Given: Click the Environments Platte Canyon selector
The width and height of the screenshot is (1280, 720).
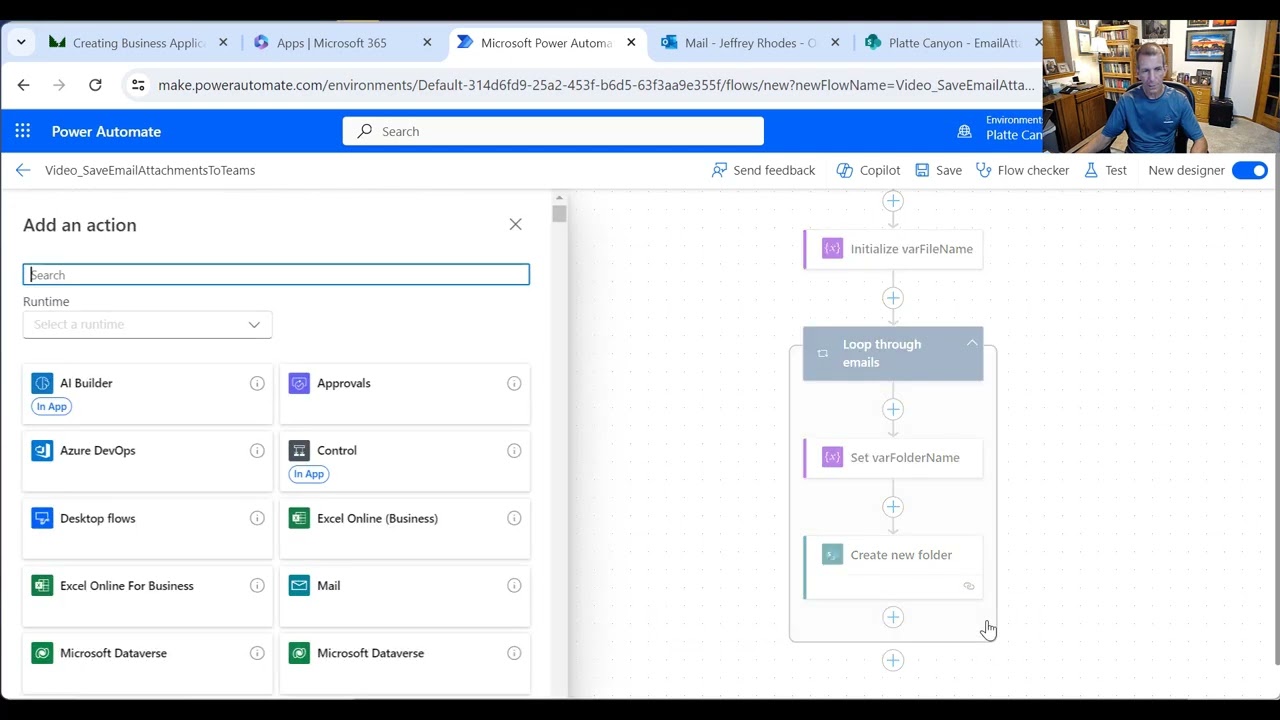Looking at the screenshot, I should click(1000, 128).
